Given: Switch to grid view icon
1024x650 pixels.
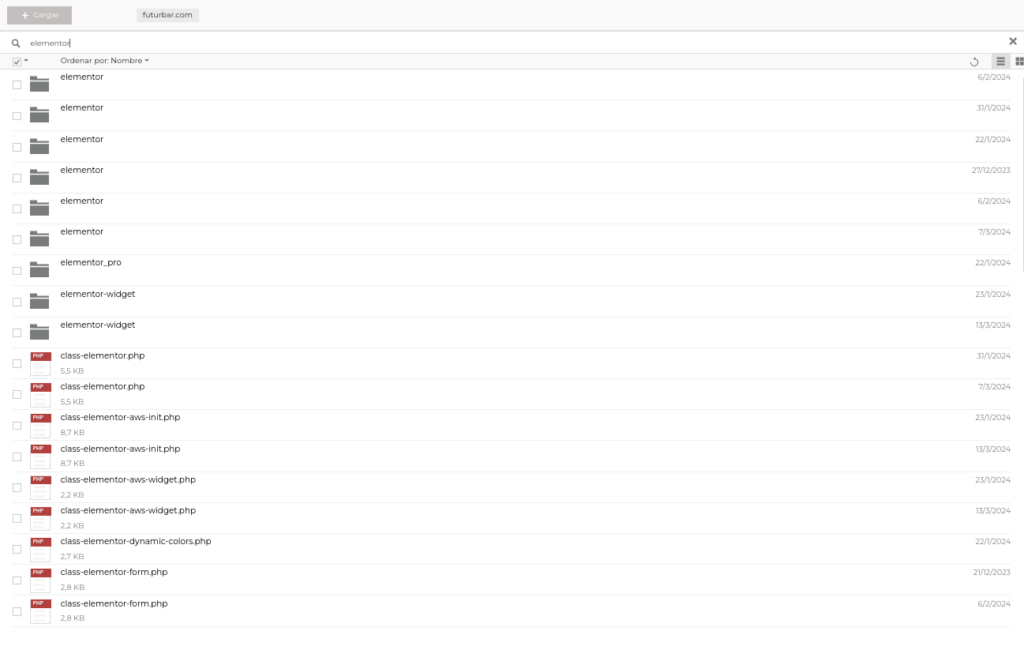Looking at the screenshot, I should [1019, 61].
